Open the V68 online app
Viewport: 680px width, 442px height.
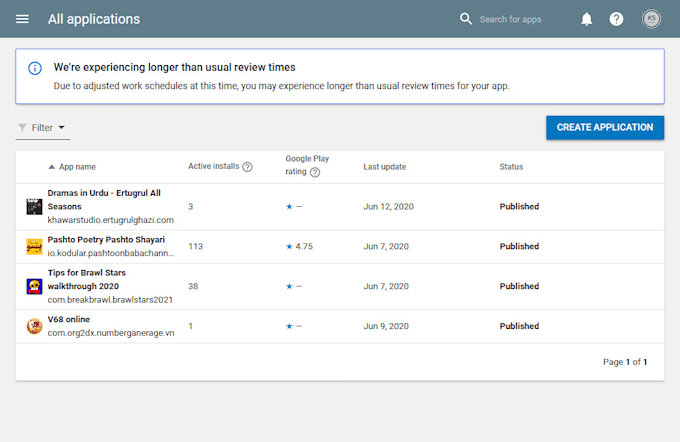(x=69, y=319)
